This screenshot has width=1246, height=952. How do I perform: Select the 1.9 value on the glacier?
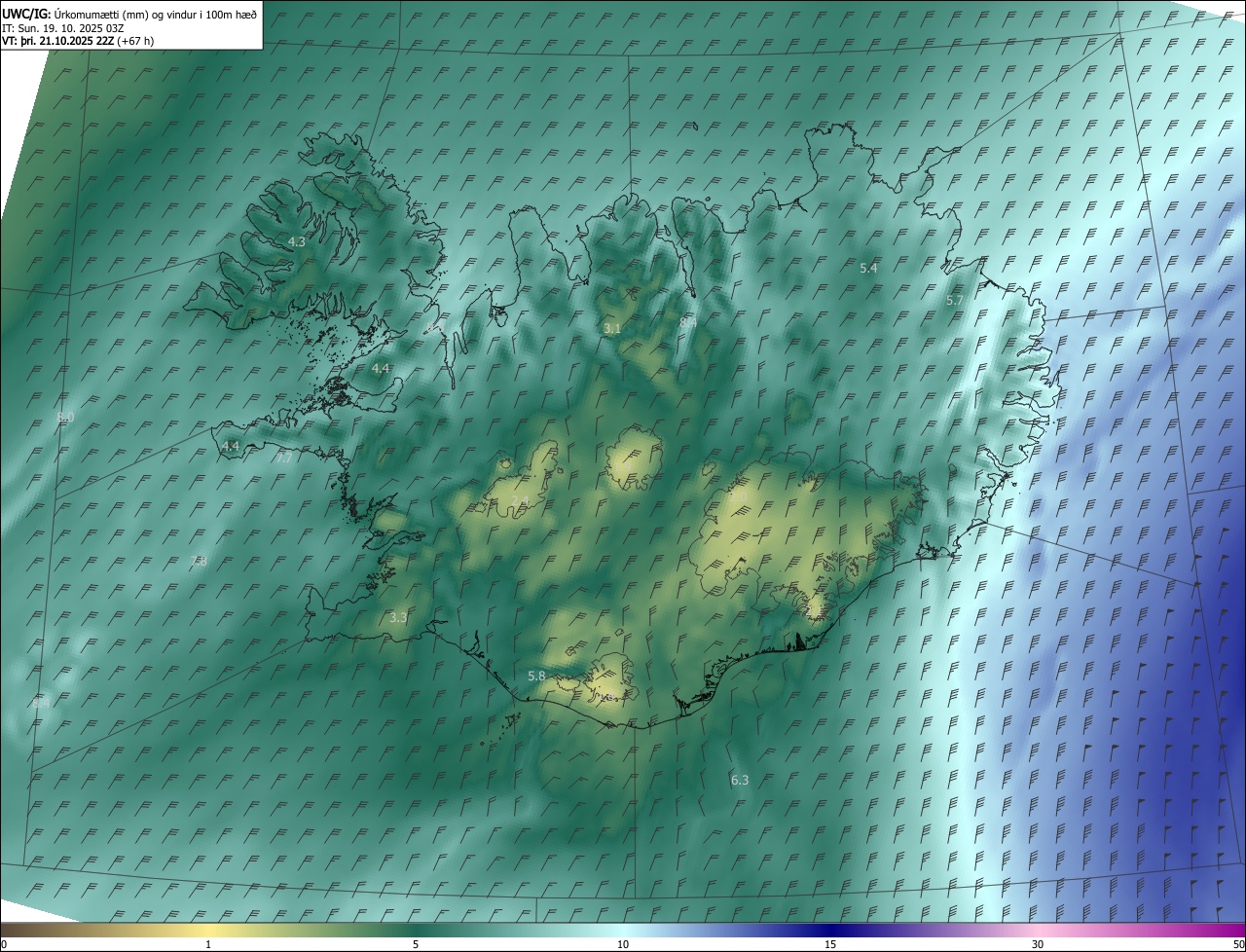623,465
